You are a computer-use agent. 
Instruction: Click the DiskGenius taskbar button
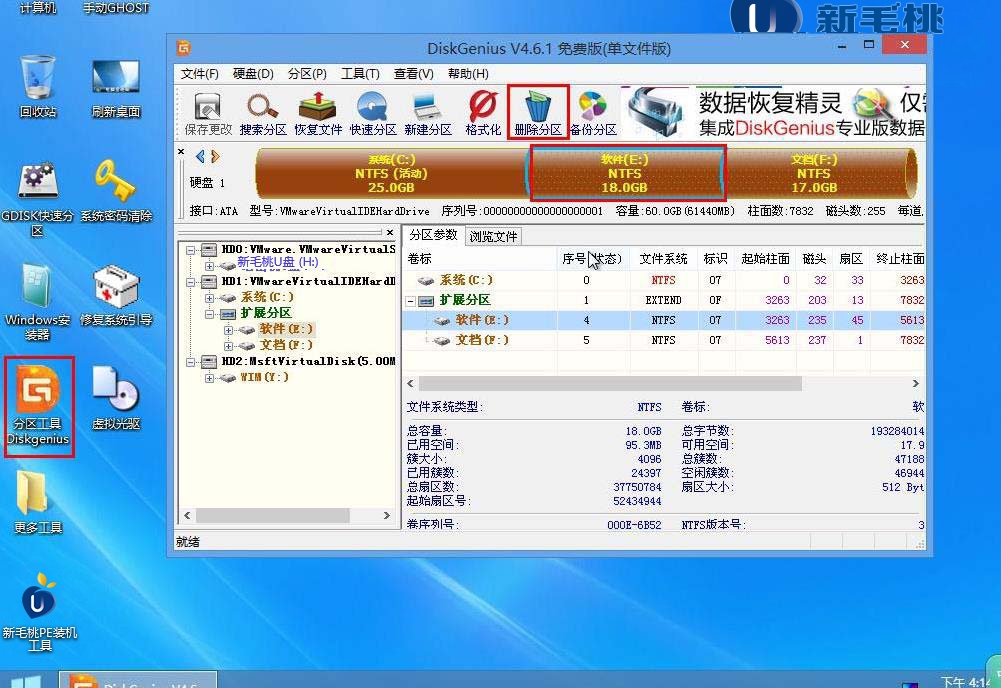[x=138, y=680]
